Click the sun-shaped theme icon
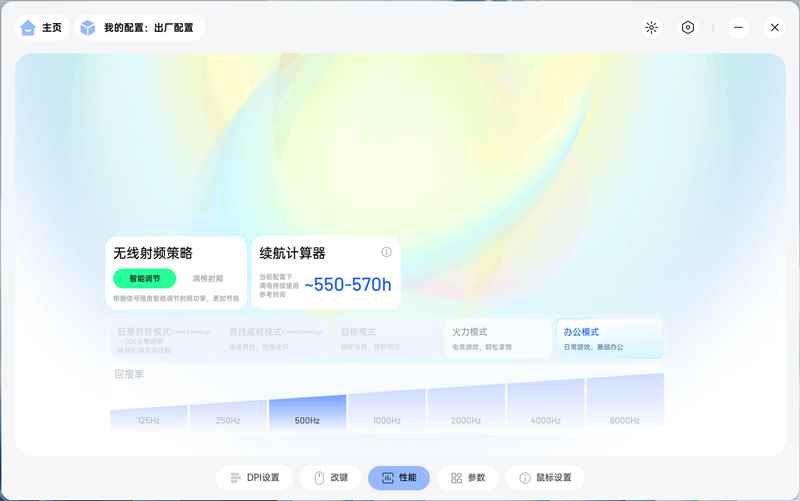 651,28
